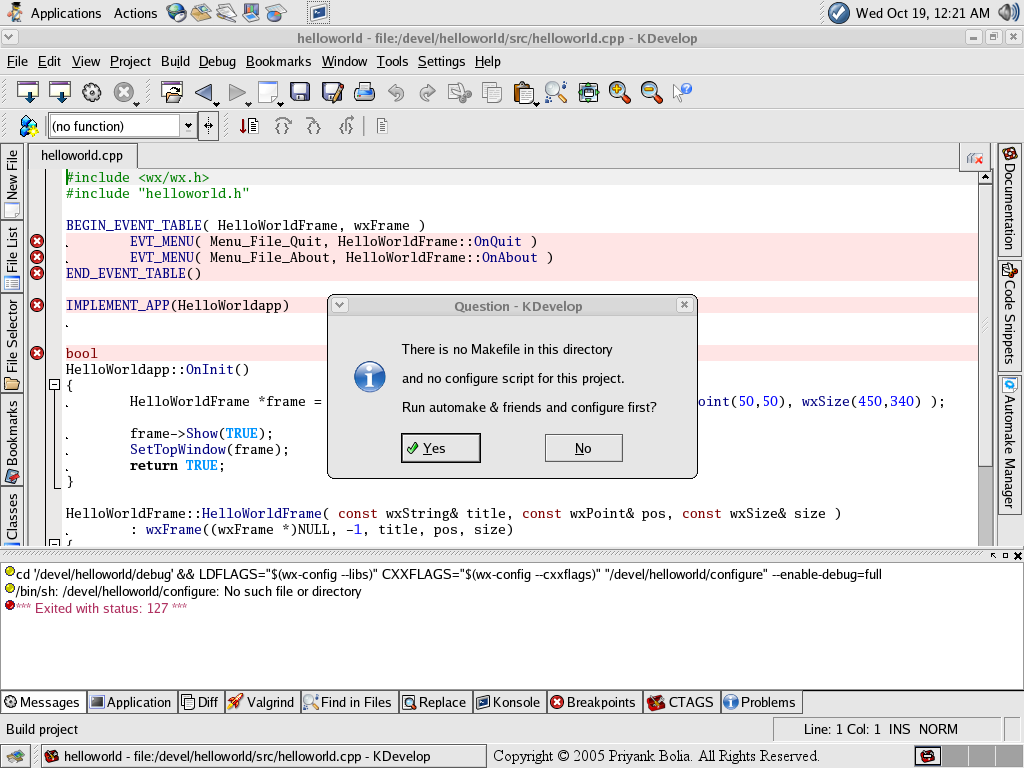Open the web browser globe launcher

(x=176, y=12)
